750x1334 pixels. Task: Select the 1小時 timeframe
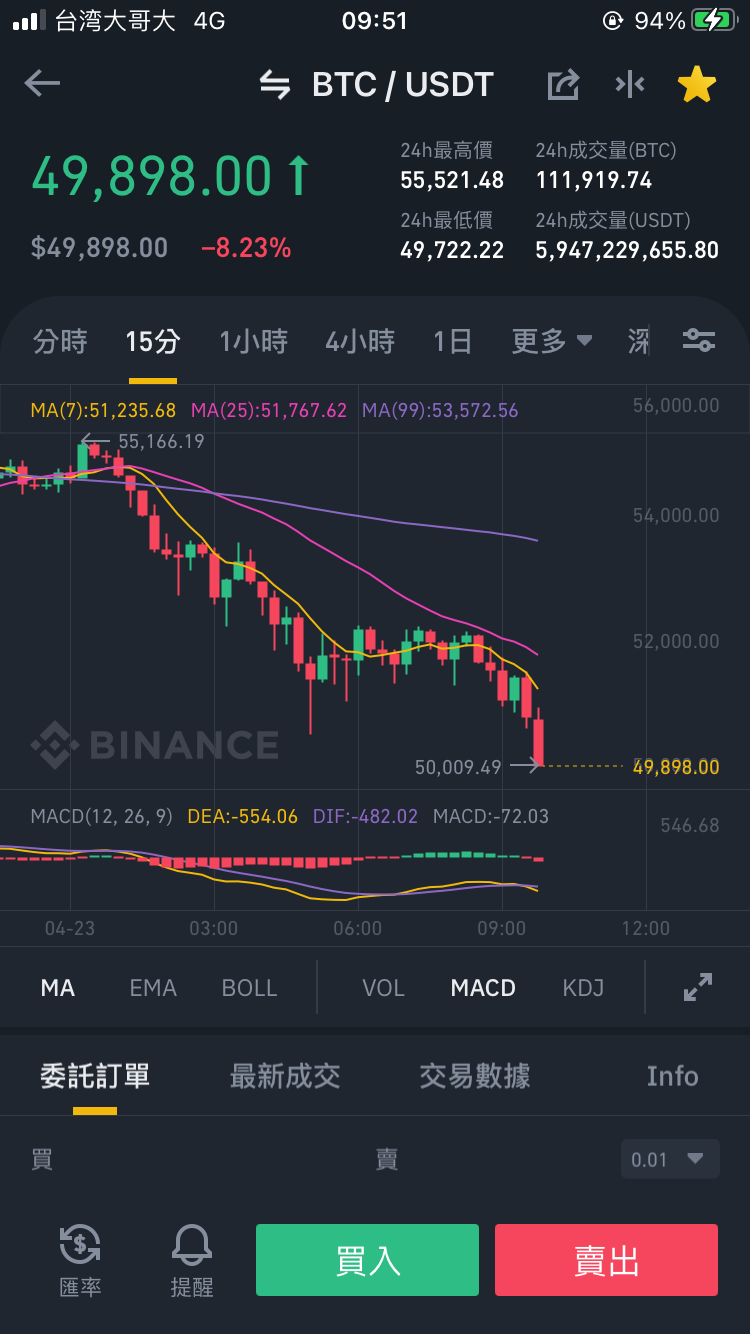[253, 341]
